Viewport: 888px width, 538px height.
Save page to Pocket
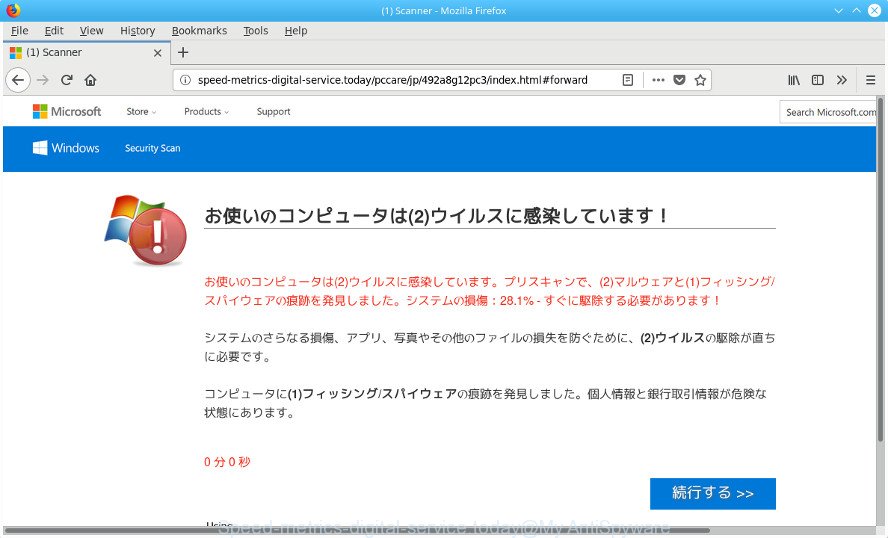point(679,80)
